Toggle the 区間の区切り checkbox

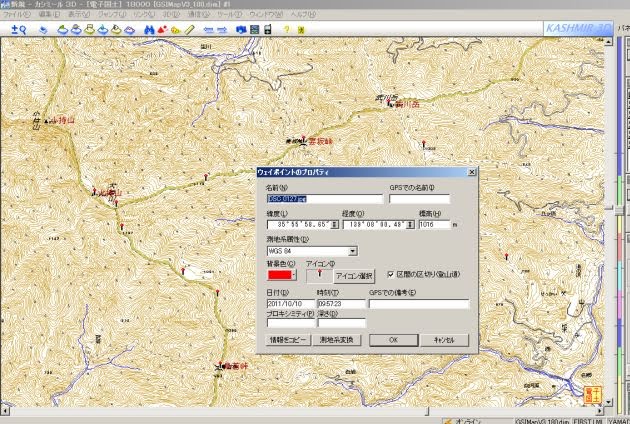point(391,273)
